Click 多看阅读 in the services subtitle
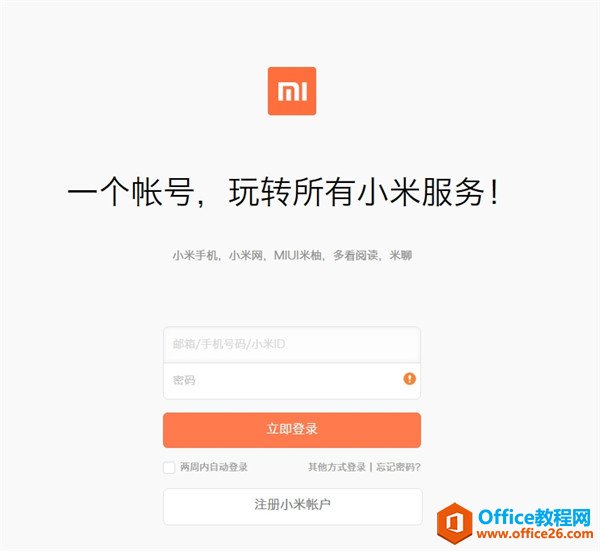The image size is (600, 551). [x=355, y=255]
